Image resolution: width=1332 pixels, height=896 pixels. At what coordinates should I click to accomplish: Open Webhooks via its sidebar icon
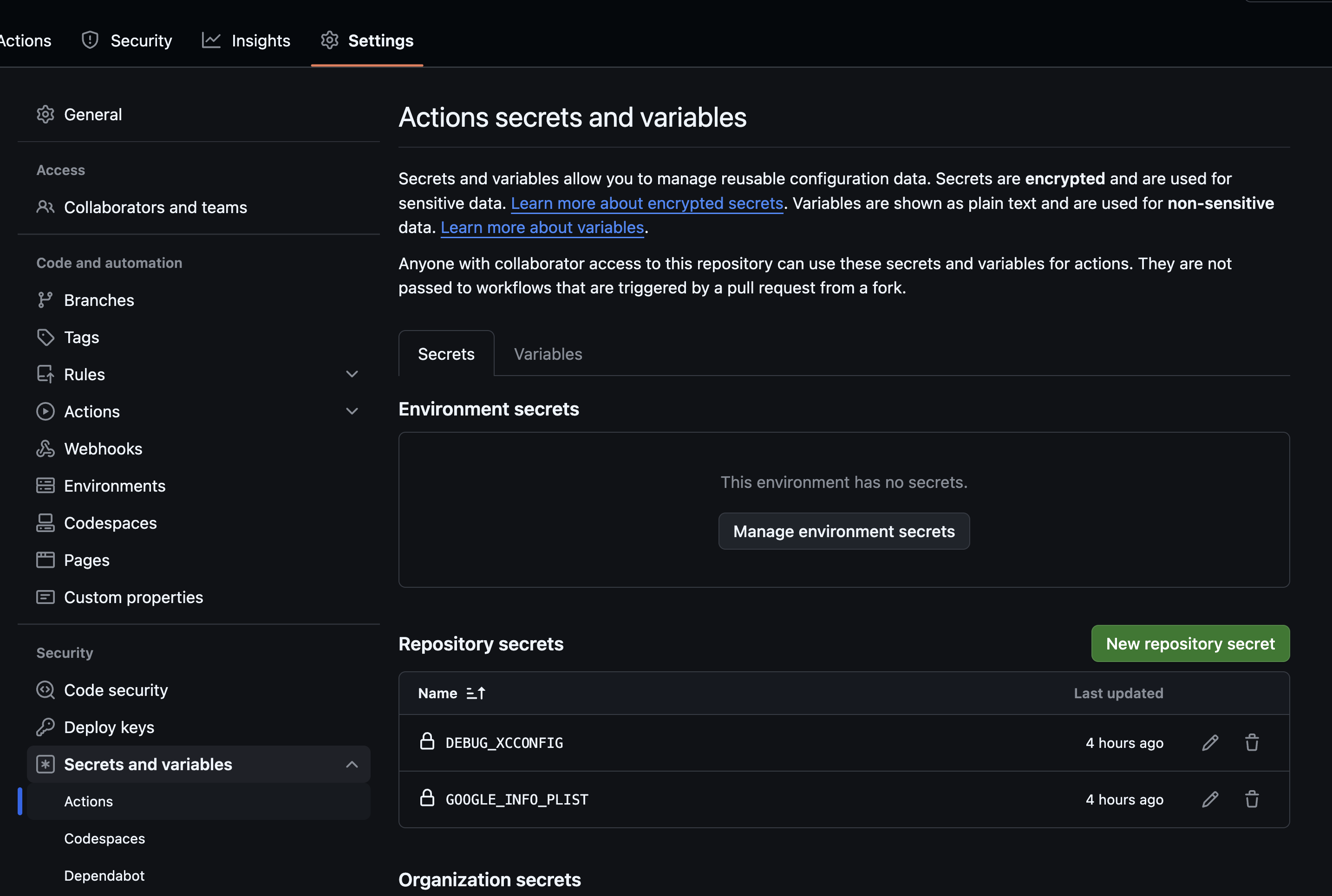pyautogui.click(x=46, y=448)
